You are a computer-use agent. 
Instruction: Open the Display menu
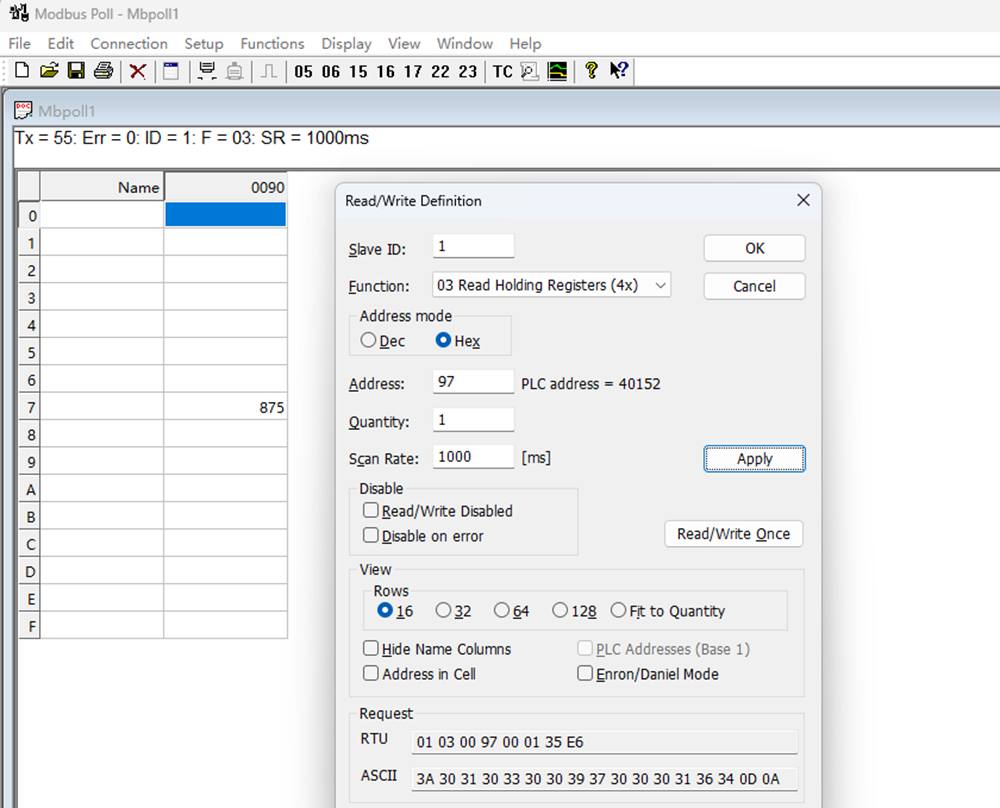(x=346, y=43)
